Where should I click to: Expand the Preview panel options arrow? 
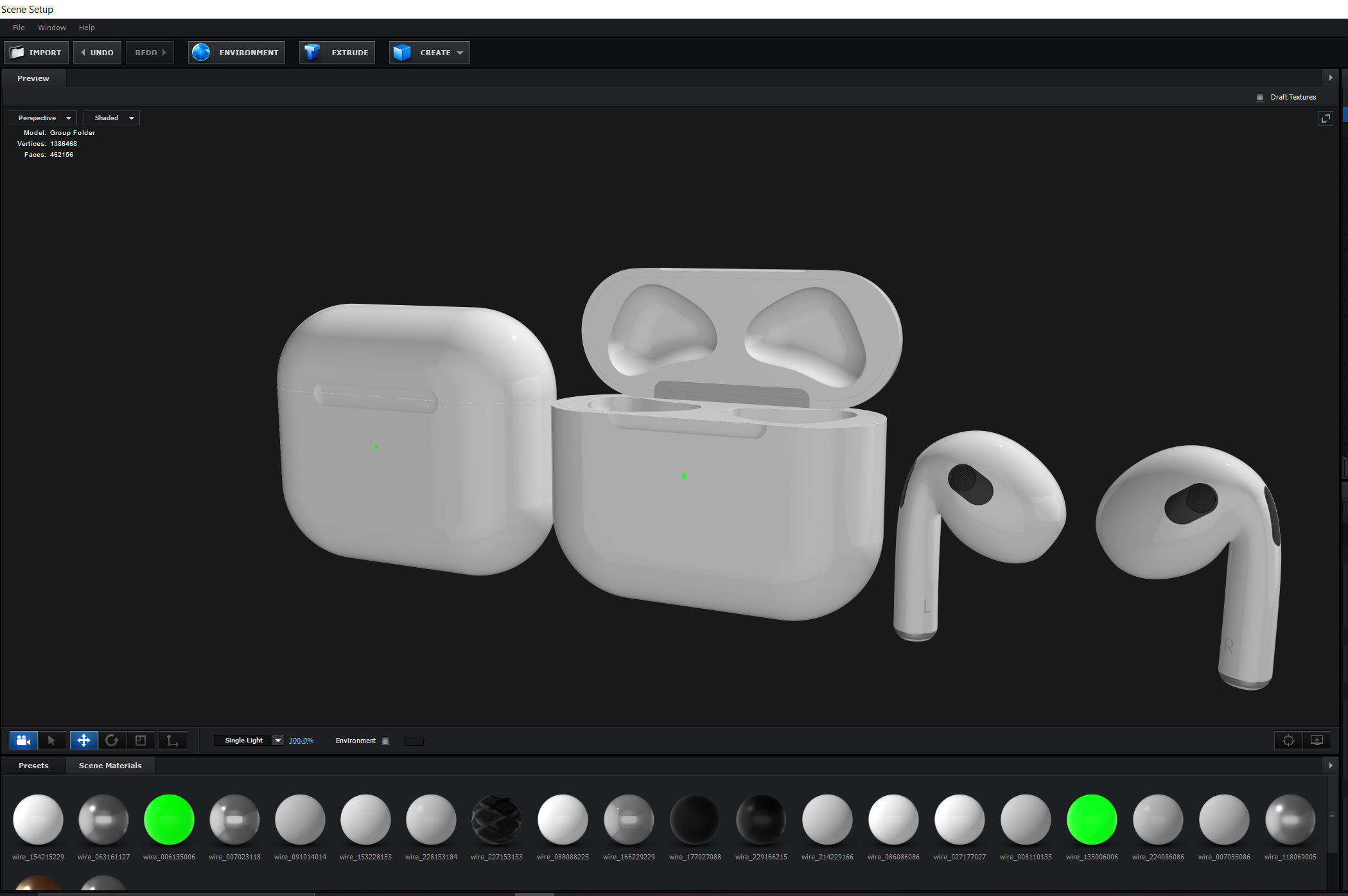[x=1330, y=78]
